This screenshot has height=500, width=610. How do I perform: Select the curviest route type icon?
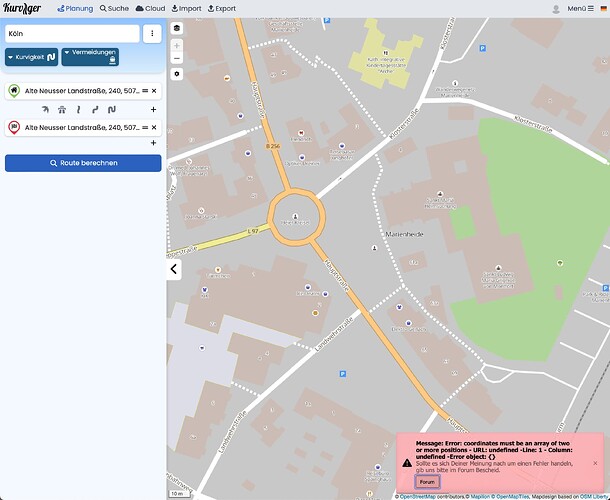pyautogui.click(x=112, y=109)
